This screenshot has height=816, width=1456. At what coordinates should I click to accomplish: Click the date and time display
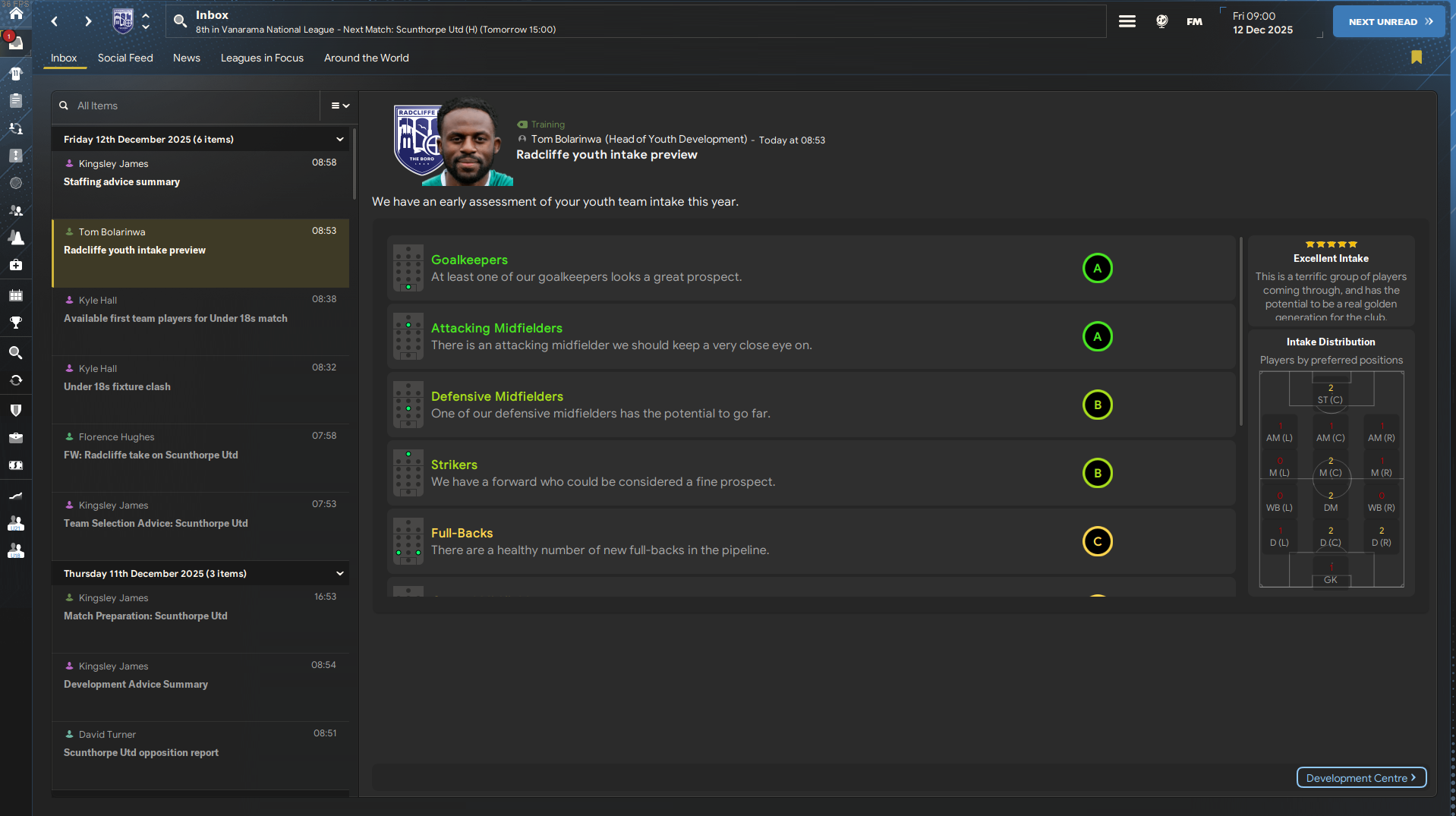tap(1262, 23)
